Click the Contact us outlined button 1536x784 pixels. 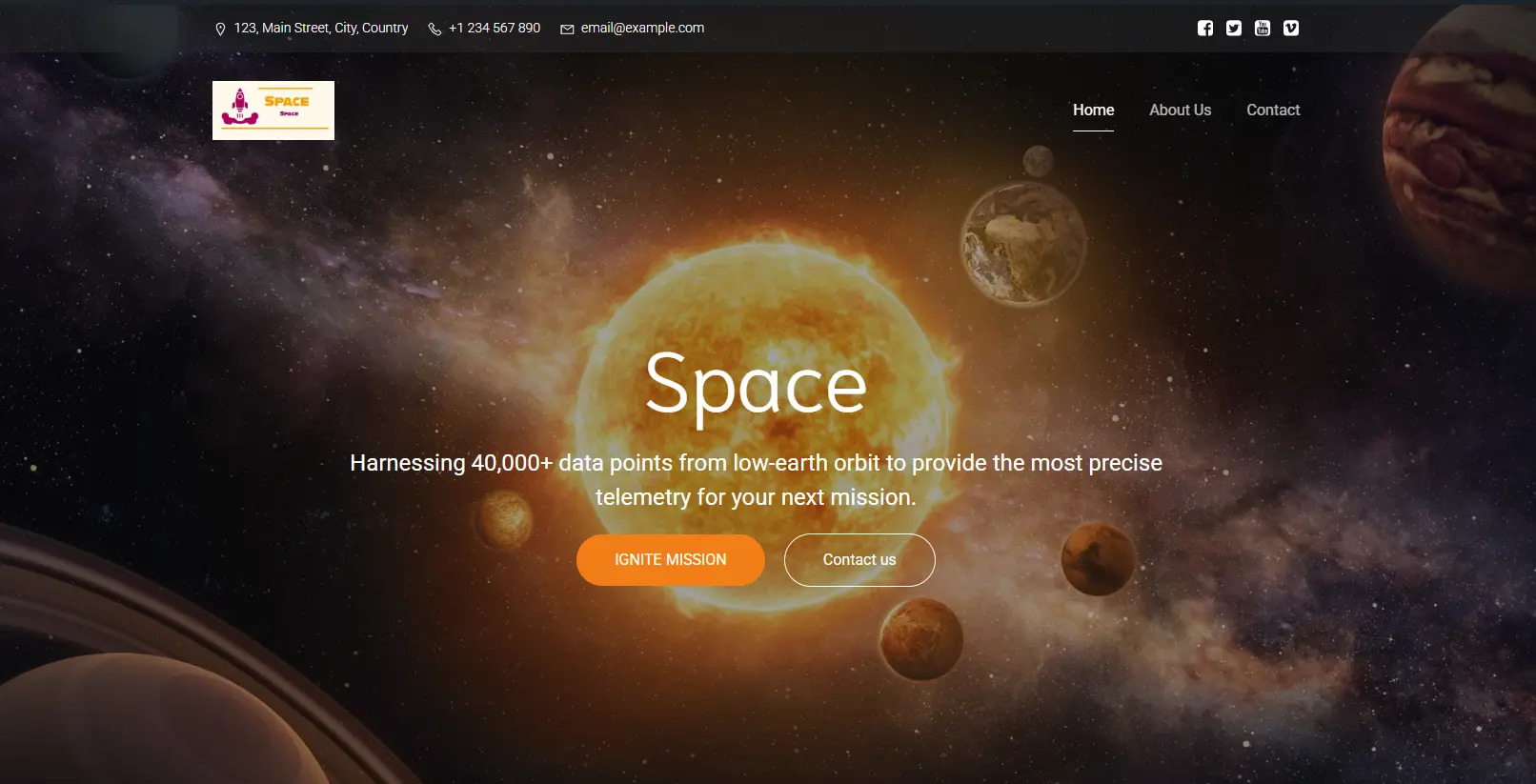(859, 560)
